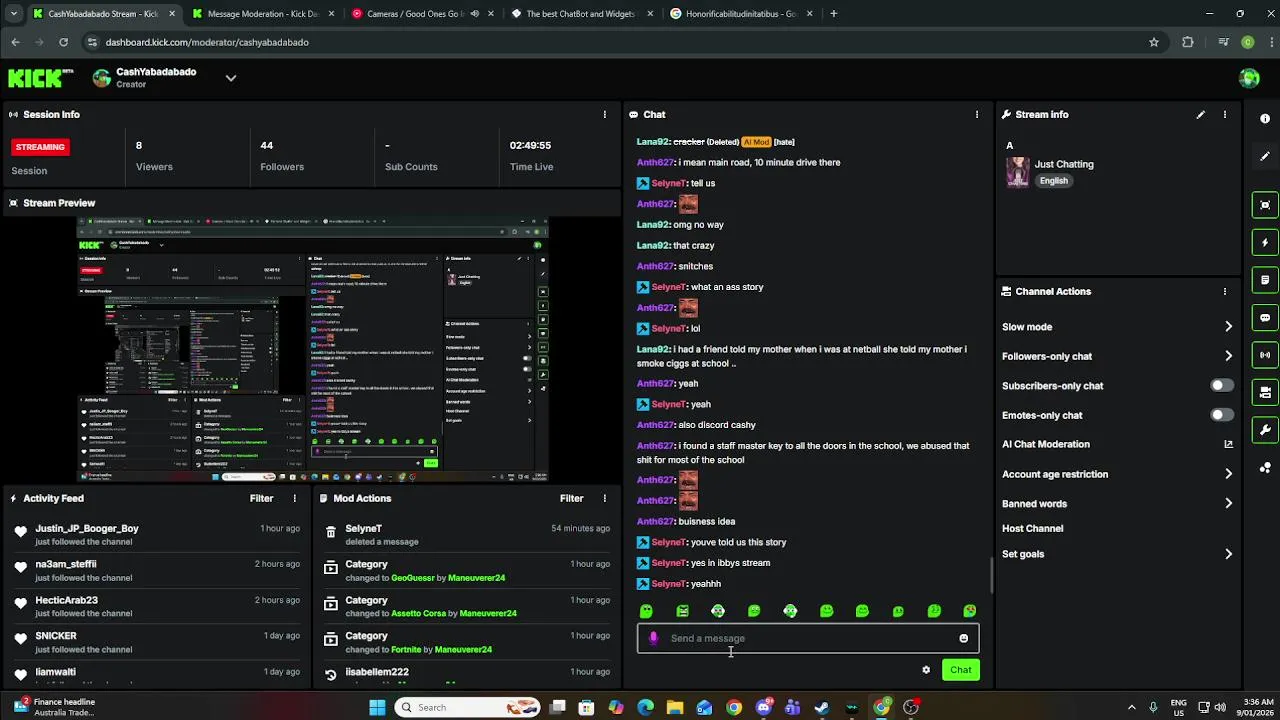Click the green Chat send button
Viewport: 1280px width, 720px height.
[x=960, y=670]
